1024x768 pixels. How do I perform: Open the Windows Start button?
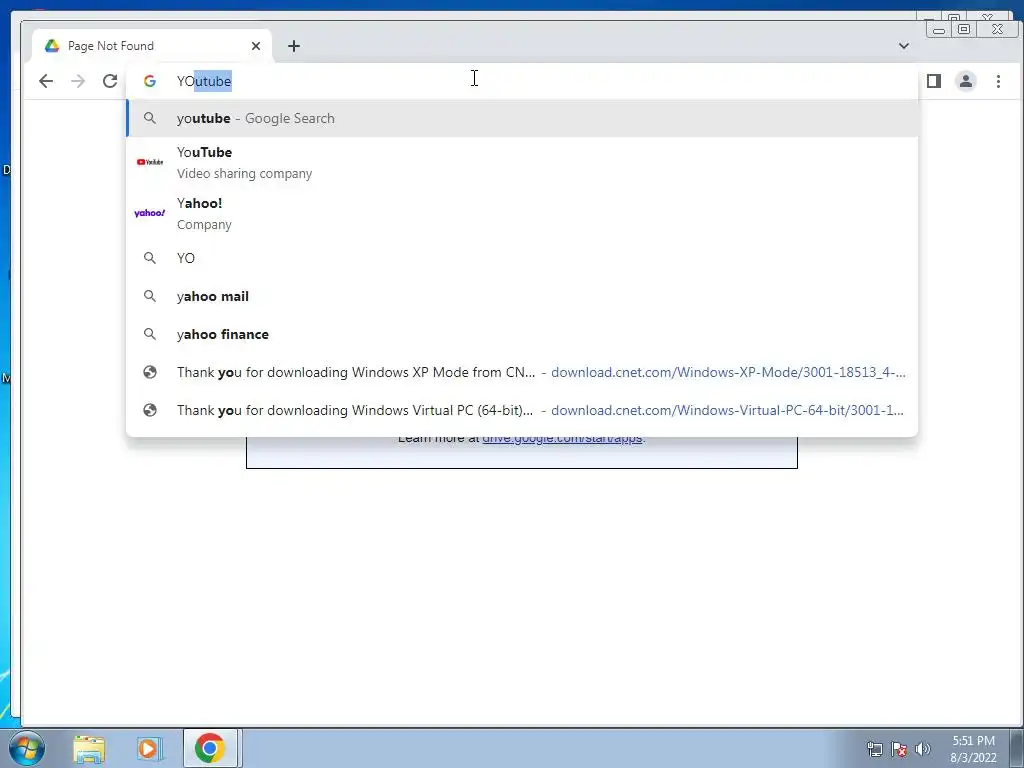(x=26, y=748)
